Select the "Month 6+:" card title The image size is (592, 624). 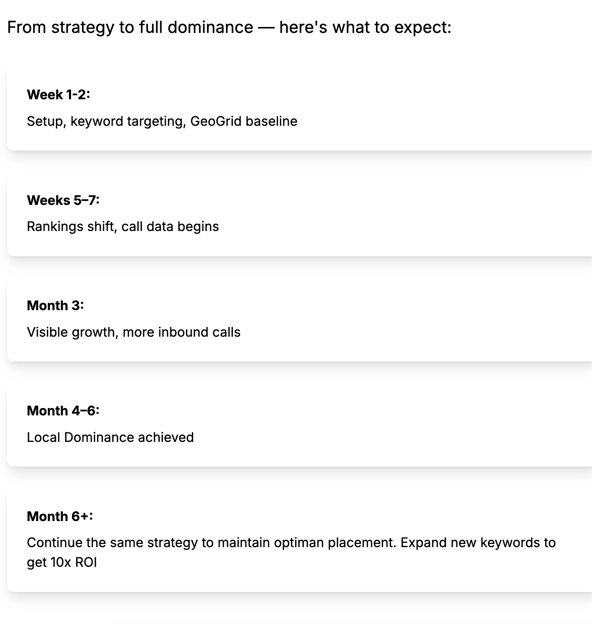point(60,516)
